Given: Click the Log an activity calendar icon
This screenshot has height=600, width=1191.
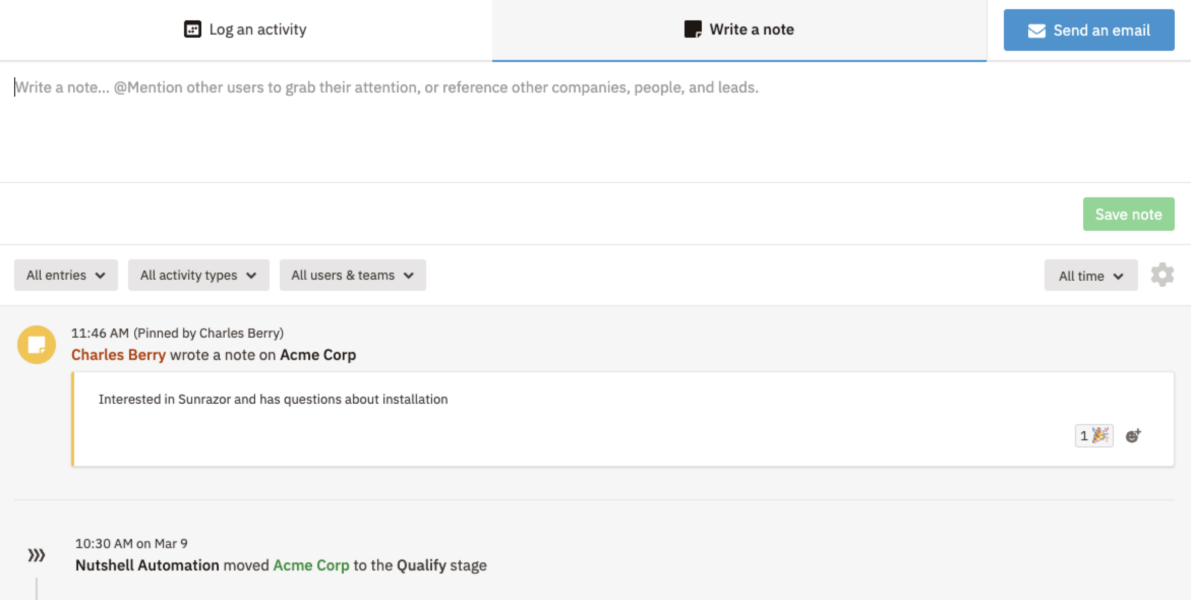Looking at the screenshot, I should [x=191, y=29].
